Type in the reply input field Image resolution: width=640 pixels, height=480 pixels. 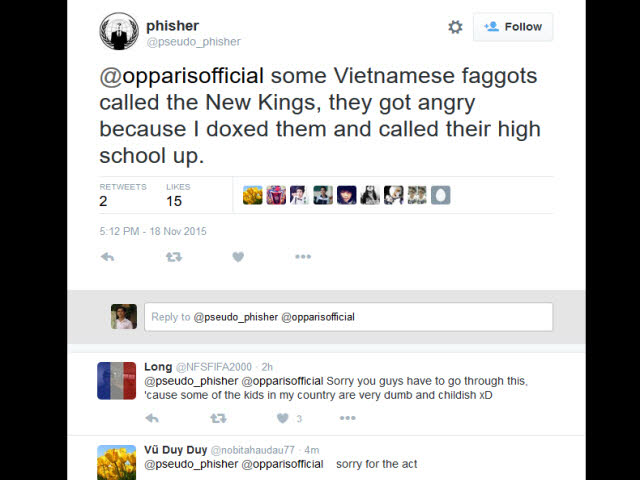tap(348, 317)
